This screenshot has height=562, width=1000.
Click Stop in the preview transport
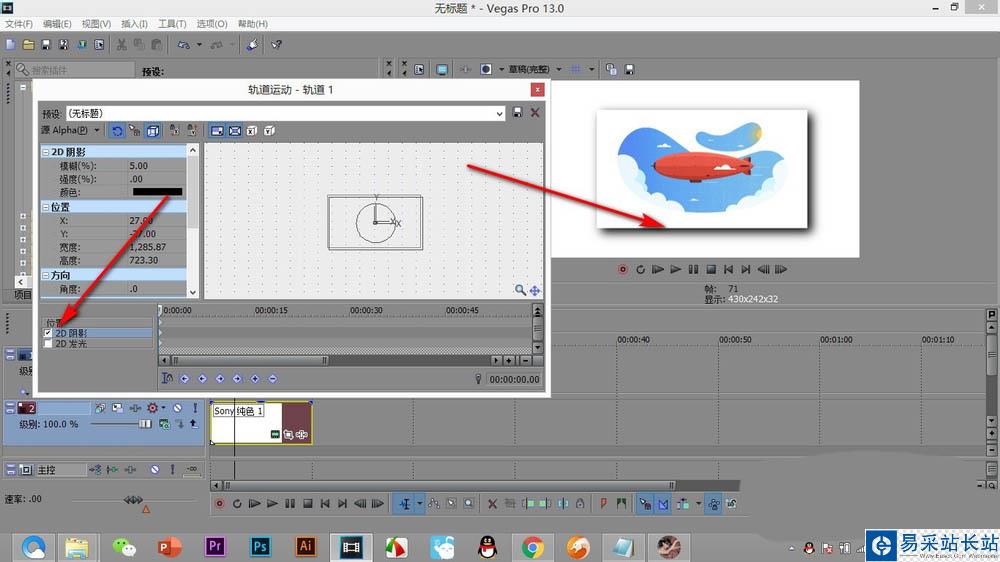[x=711, y=269]
